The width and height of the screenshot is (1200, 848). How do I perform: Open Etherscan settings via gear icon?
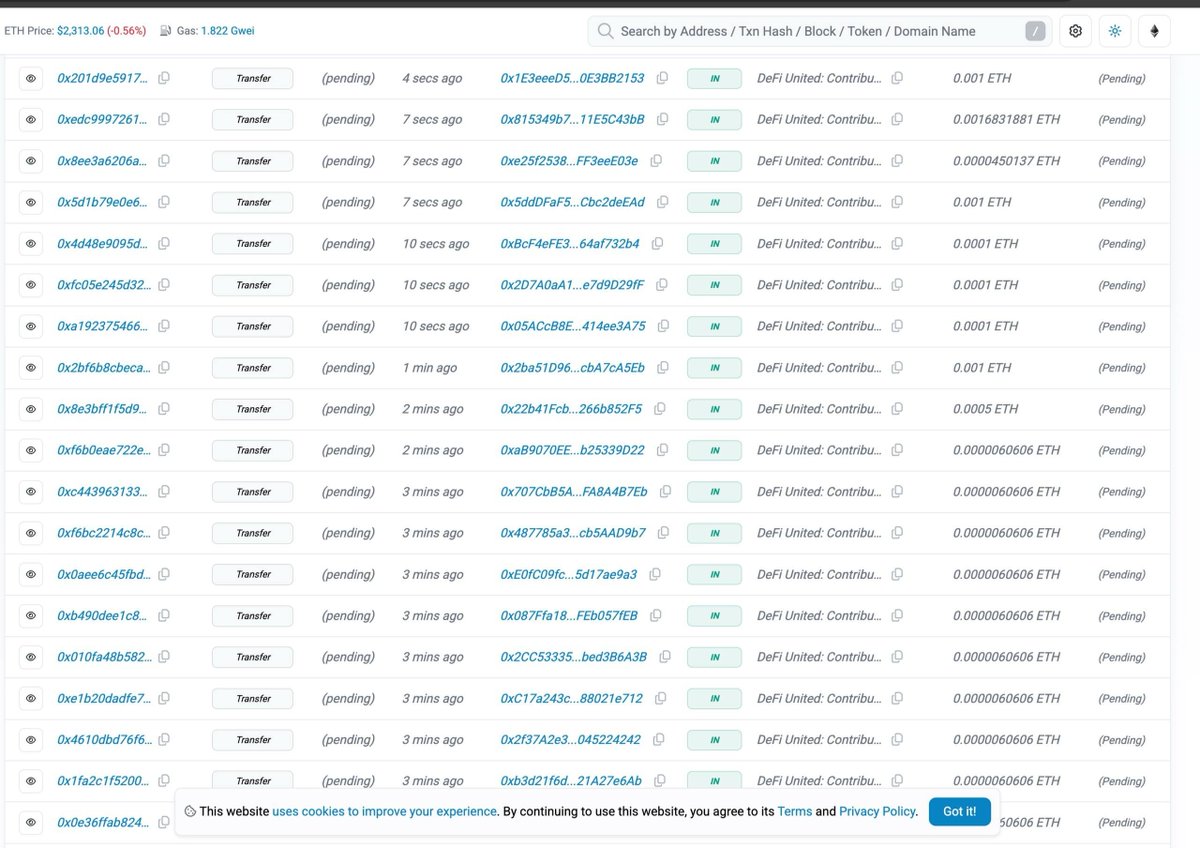point(1074,31)
